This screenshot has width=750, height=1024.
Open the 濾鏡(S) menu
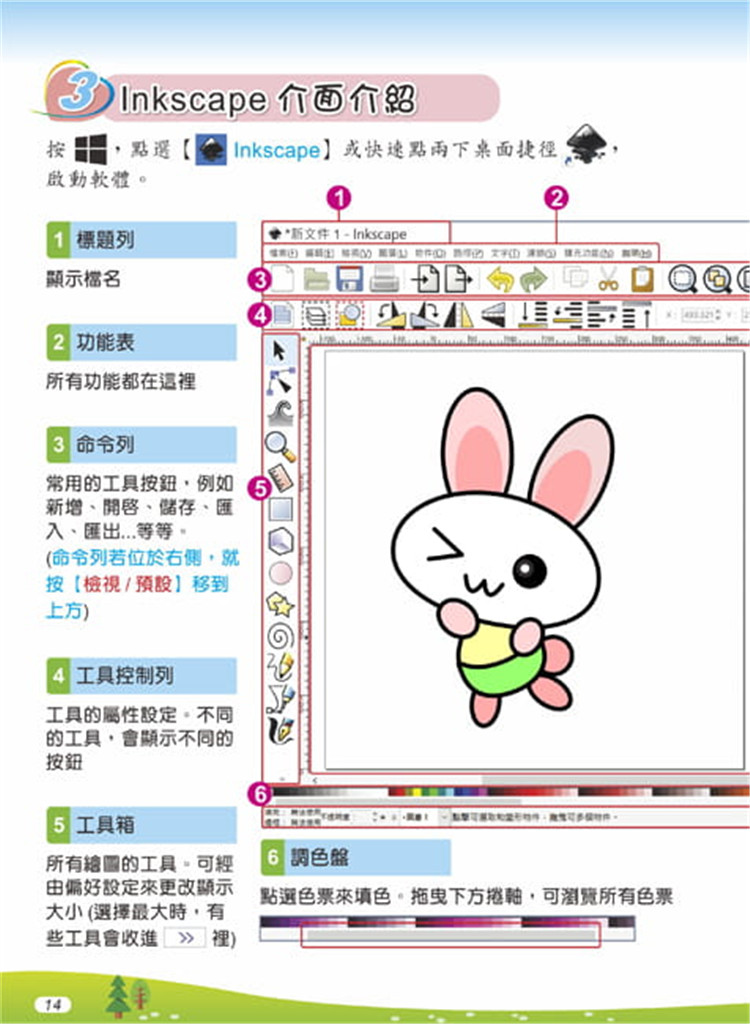pyautogui.click(x=541, y=253)
